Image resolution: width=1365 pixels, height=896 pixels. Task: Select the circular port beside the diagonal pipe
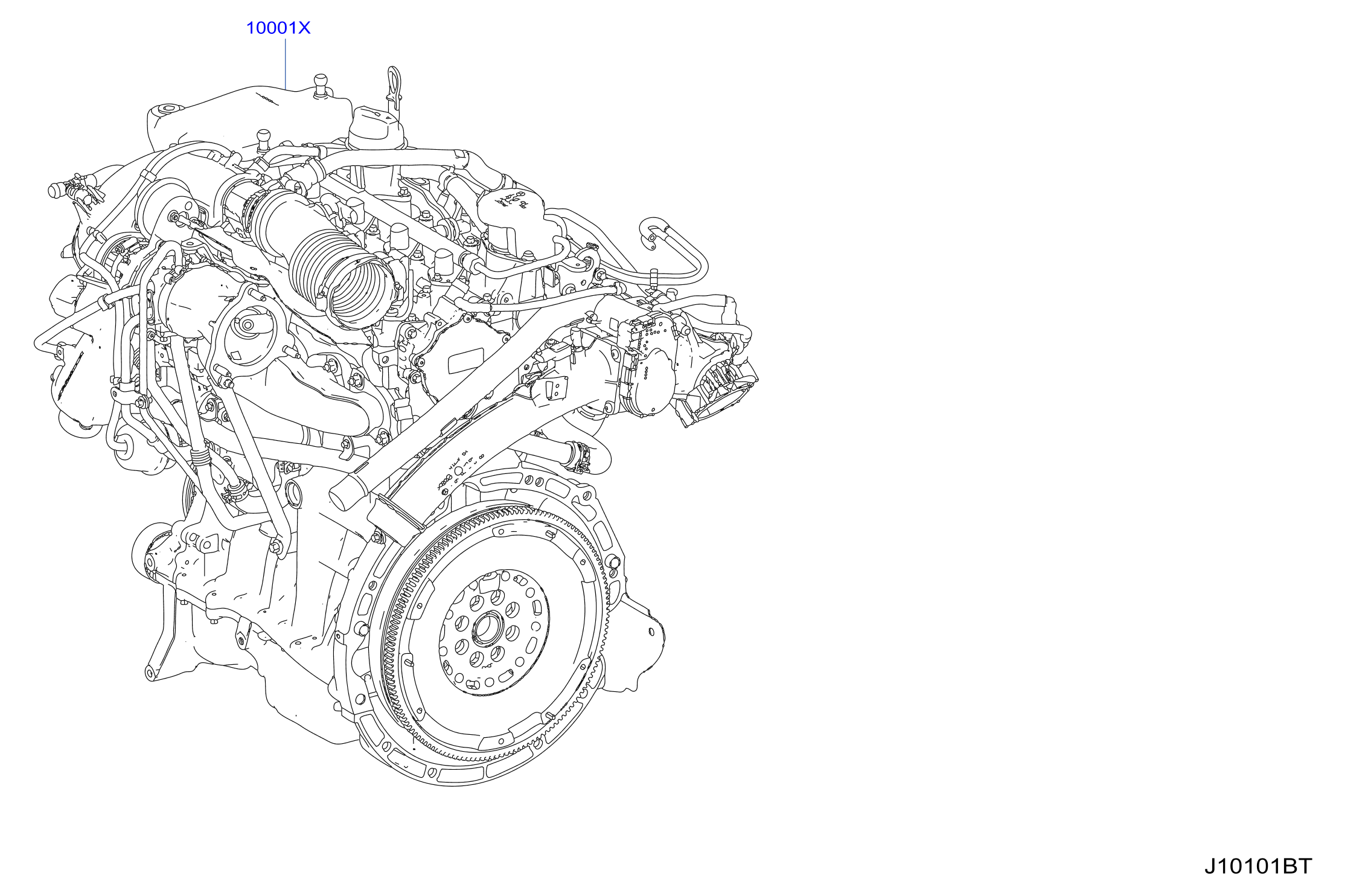point(294,494)
